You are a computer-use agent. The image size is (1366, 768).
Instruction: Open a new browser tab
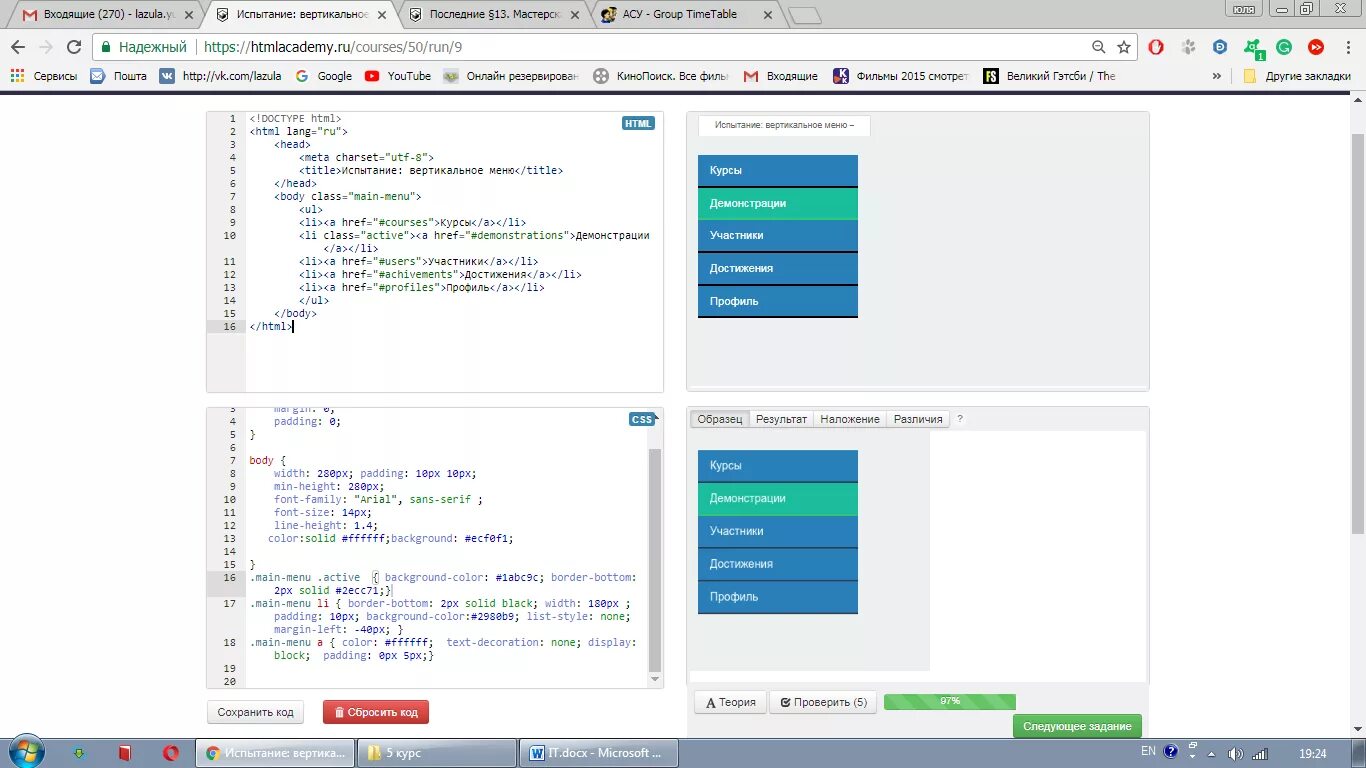[x=804, y=16]
